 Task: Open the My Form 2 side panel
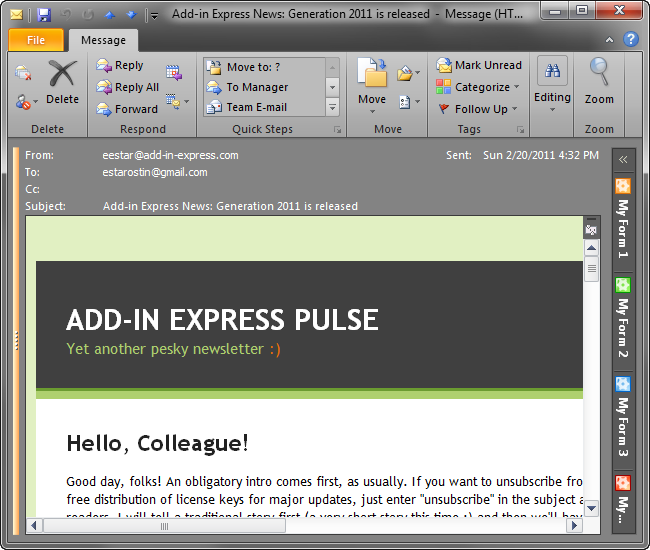[623, 317]
